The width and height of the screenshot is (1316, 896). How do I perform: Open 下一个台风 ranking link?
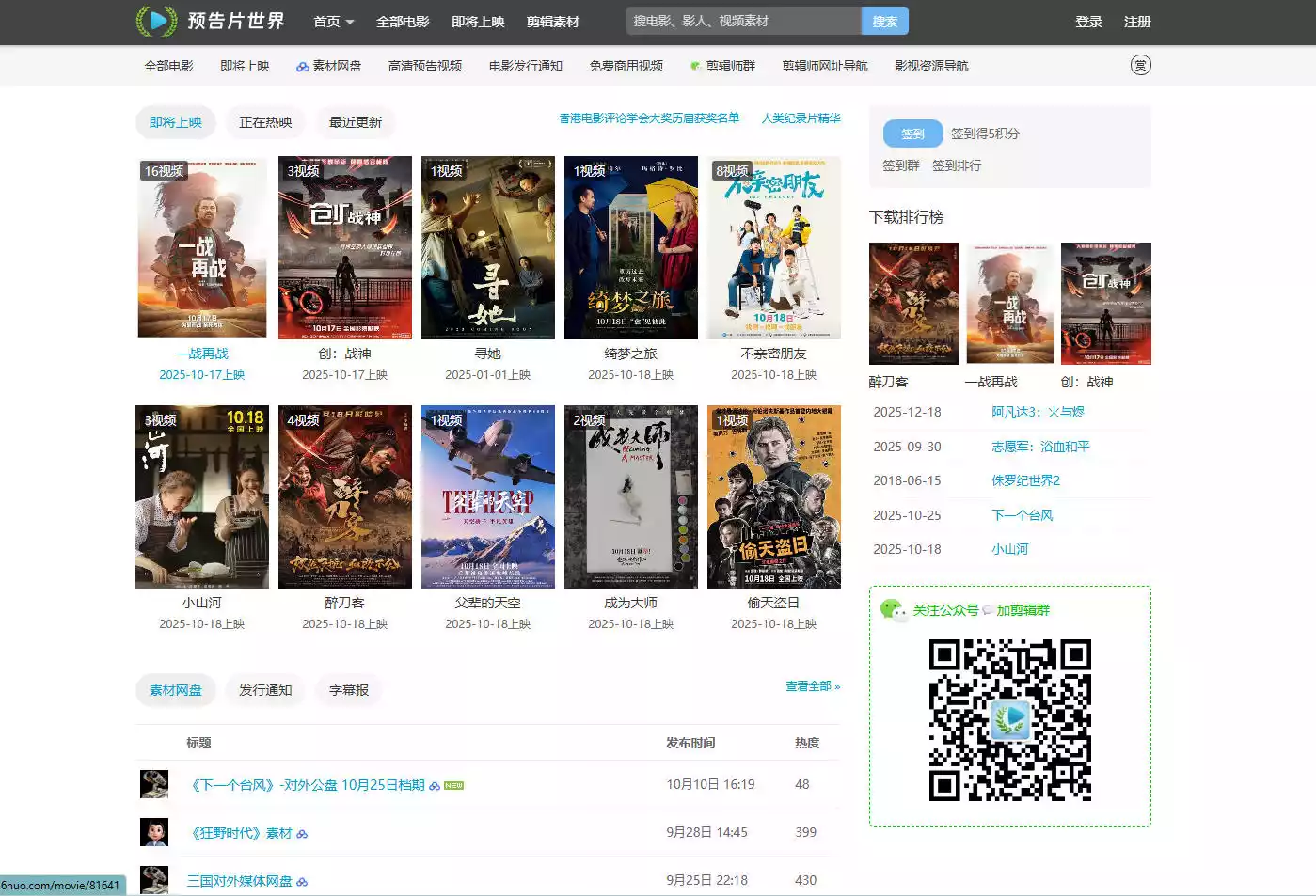[1022, 515]
